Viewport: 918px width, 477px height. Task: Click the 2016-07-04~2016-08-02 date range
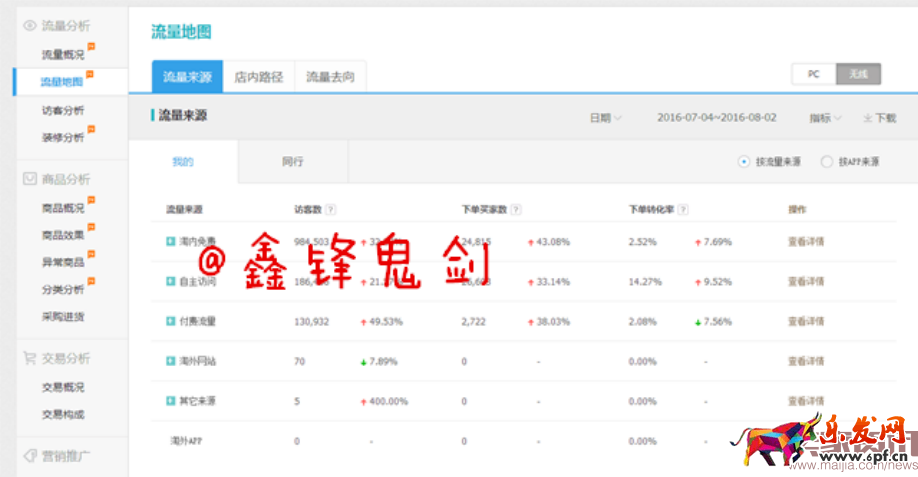716,118
